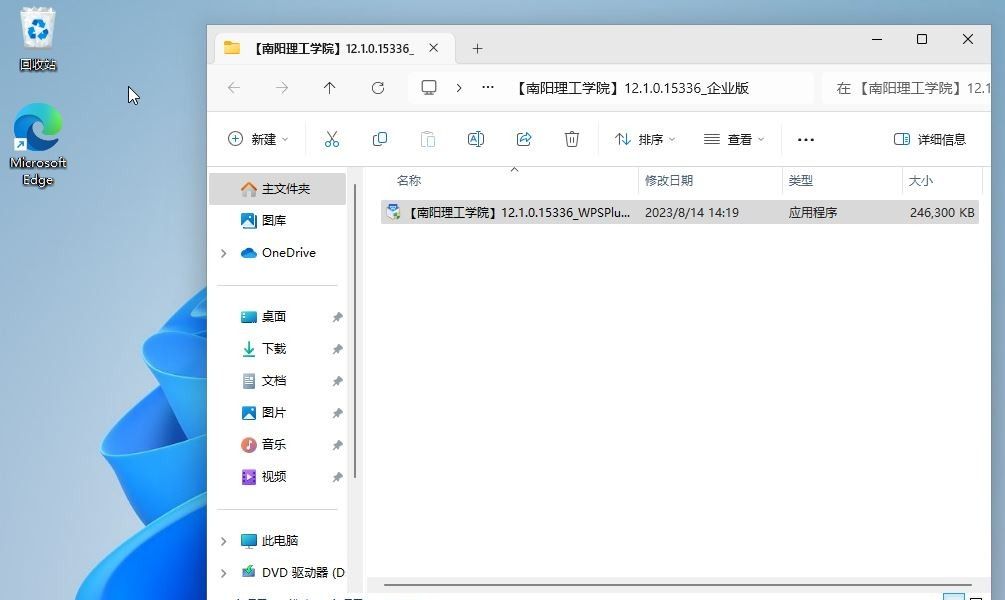Add a new Explorer tab
The height and width of the screenshot is (600, 1005).
coord(478,49)
